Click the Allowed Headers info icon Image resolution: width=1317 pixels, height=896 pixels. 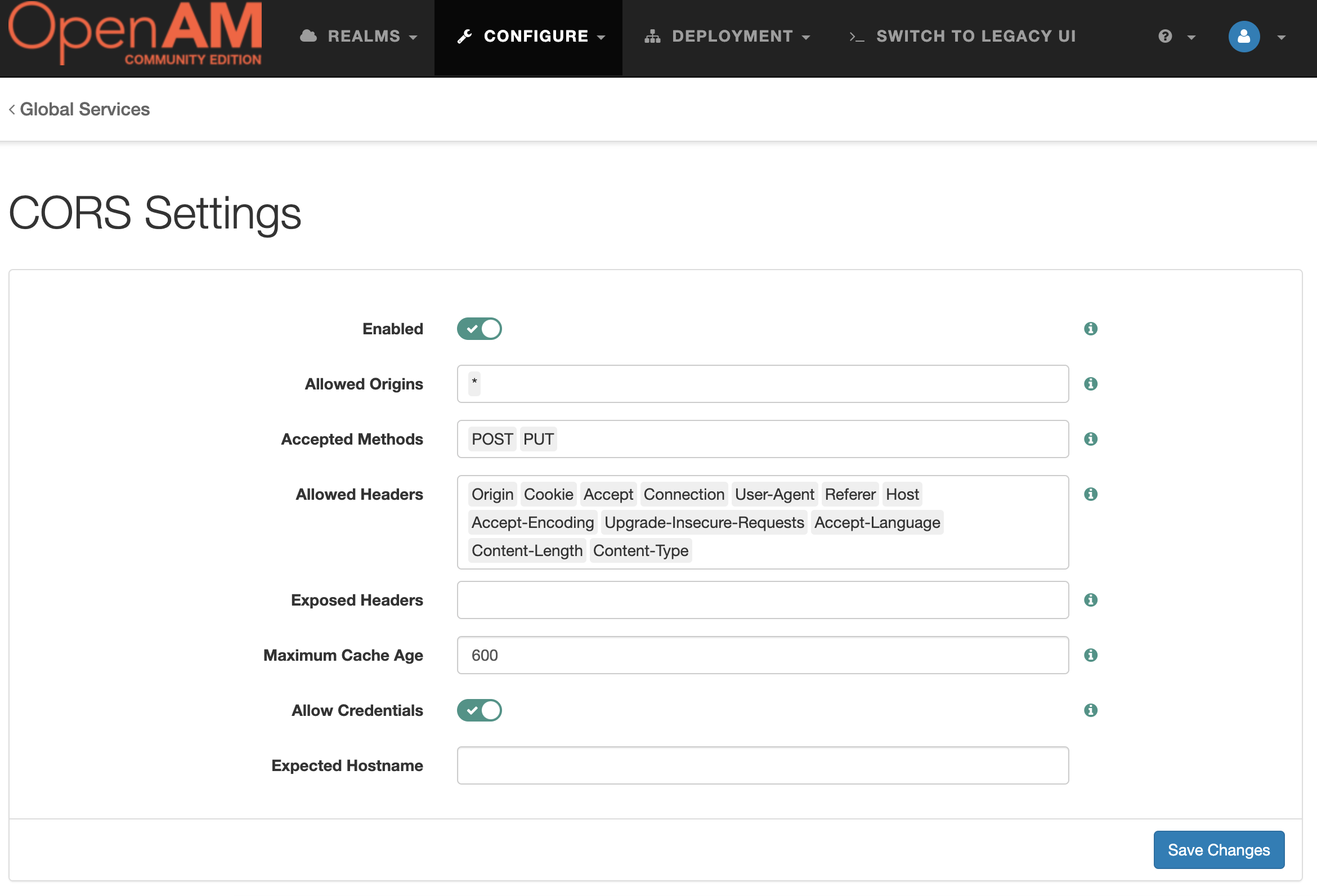1090,494
